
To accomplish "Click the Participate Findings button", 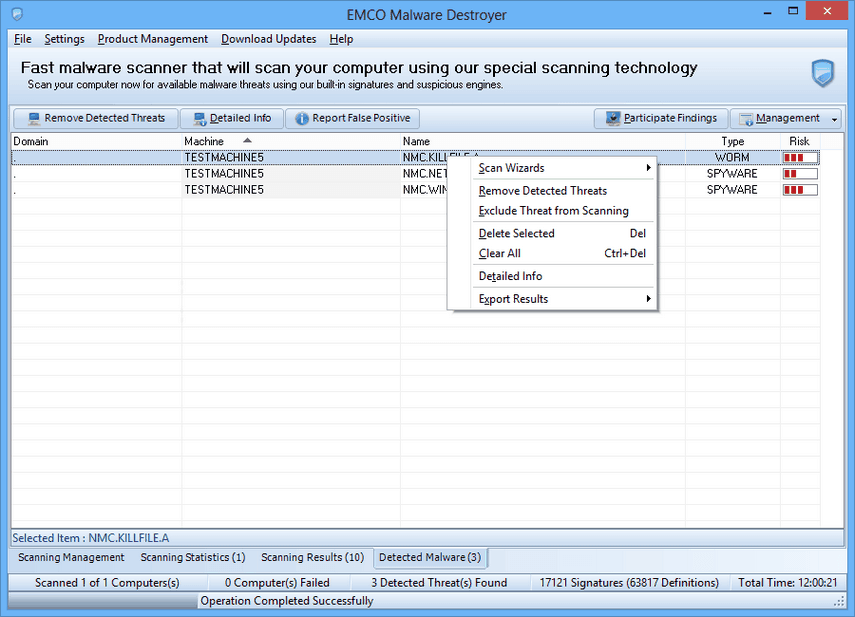I will tap(661, 118).
